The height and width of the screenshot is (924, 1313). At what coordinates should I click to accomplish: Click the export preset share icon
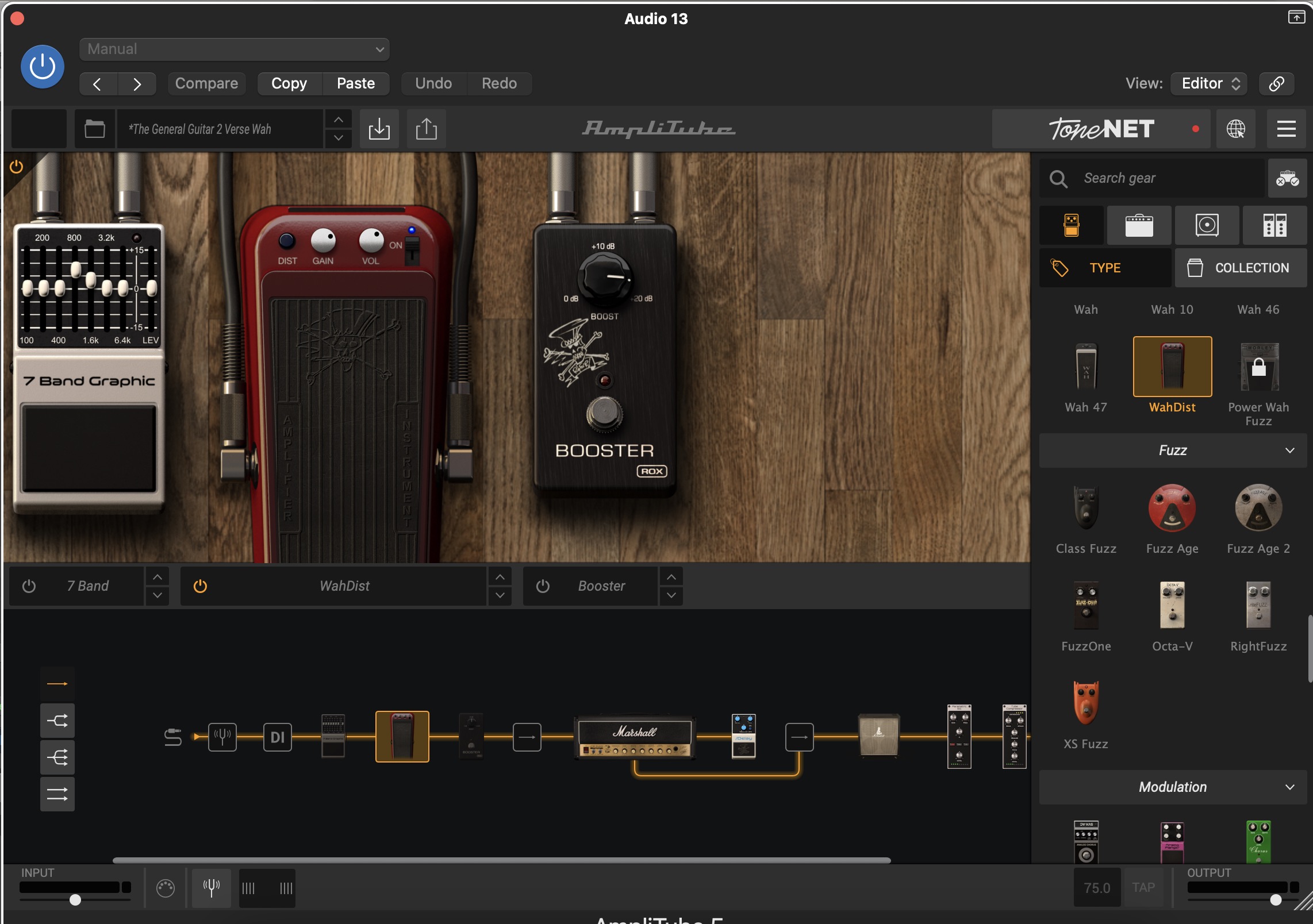(x=427, y=129)
